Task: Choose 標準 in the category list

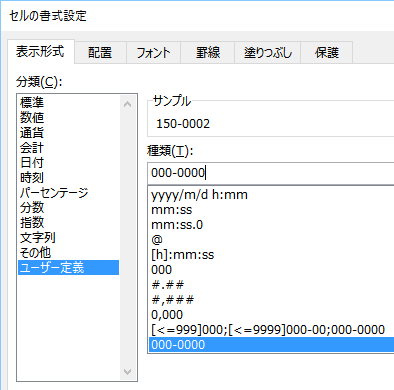Action: pyautogui.click(x=68, y=102)
